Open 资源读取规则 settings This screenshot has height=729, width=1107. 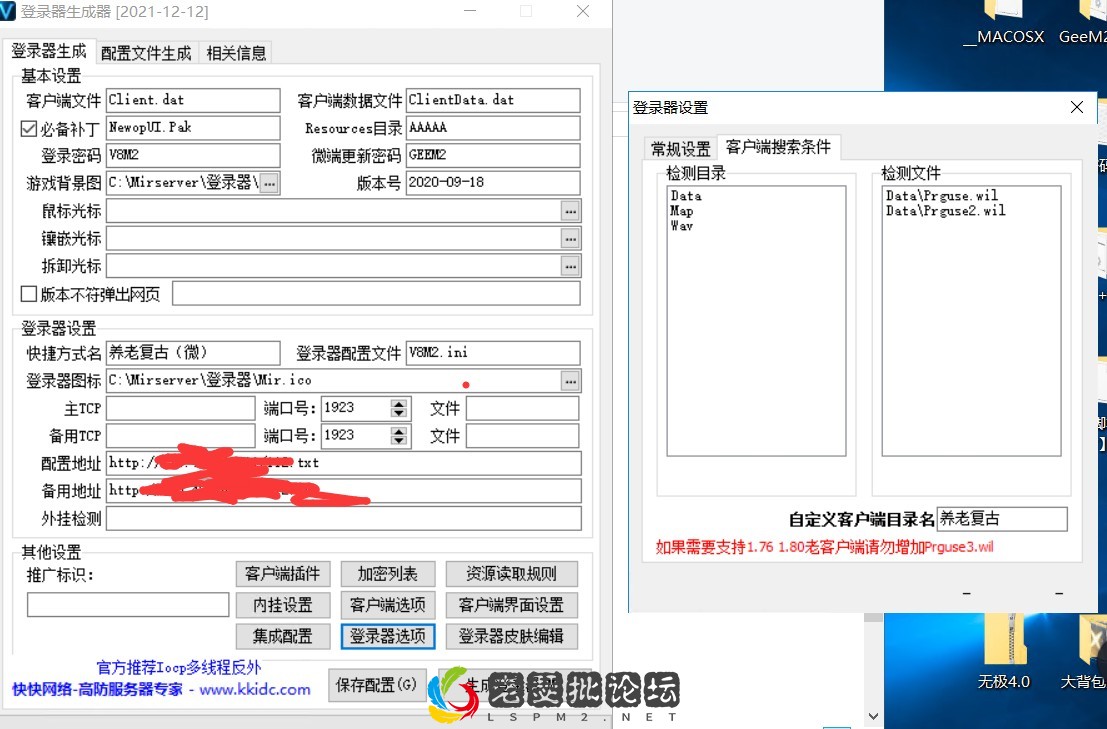511,574
